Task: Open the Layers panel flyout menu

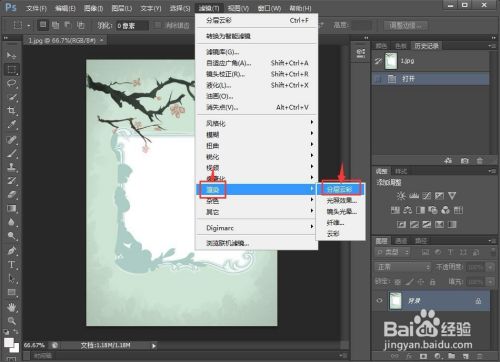Action: [x=492, y=241]
